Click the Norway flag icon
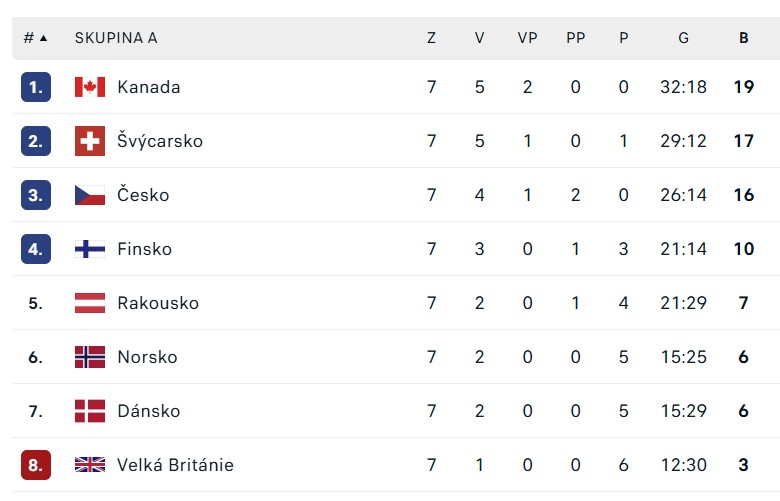 coord(90,357)
